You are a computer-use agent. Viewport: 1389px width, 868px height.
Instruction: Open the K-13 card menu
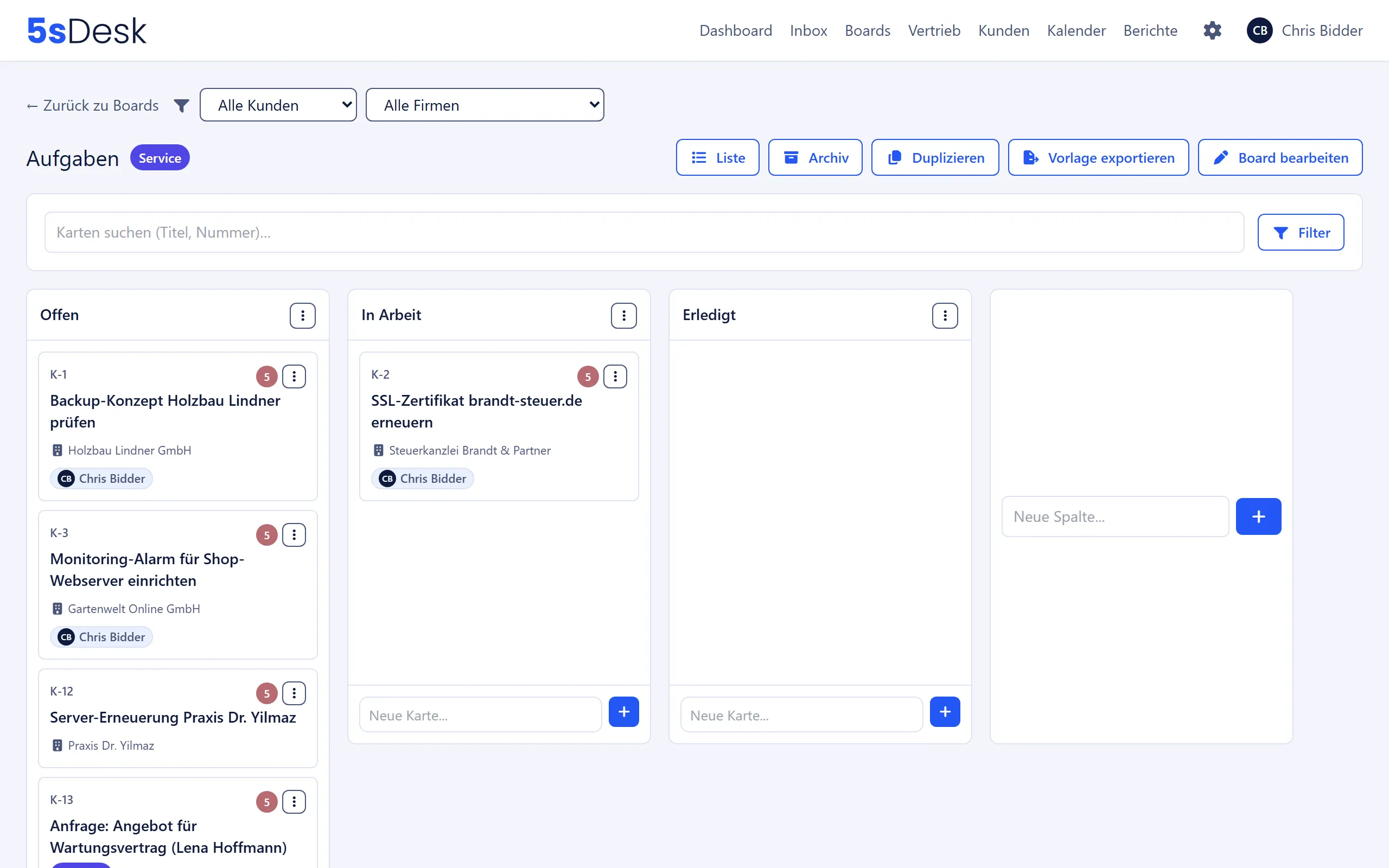click(x=294, y=802)
